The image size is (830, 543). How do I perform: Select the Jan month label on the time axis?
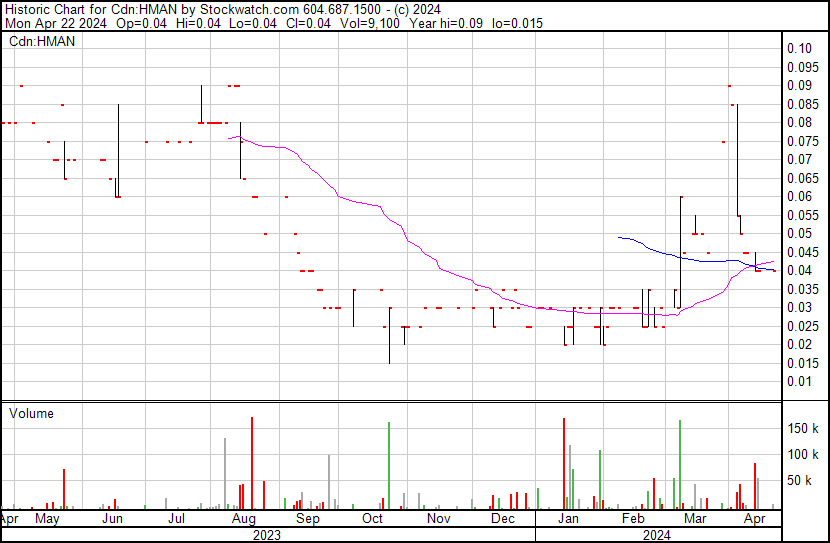(568, 520)
